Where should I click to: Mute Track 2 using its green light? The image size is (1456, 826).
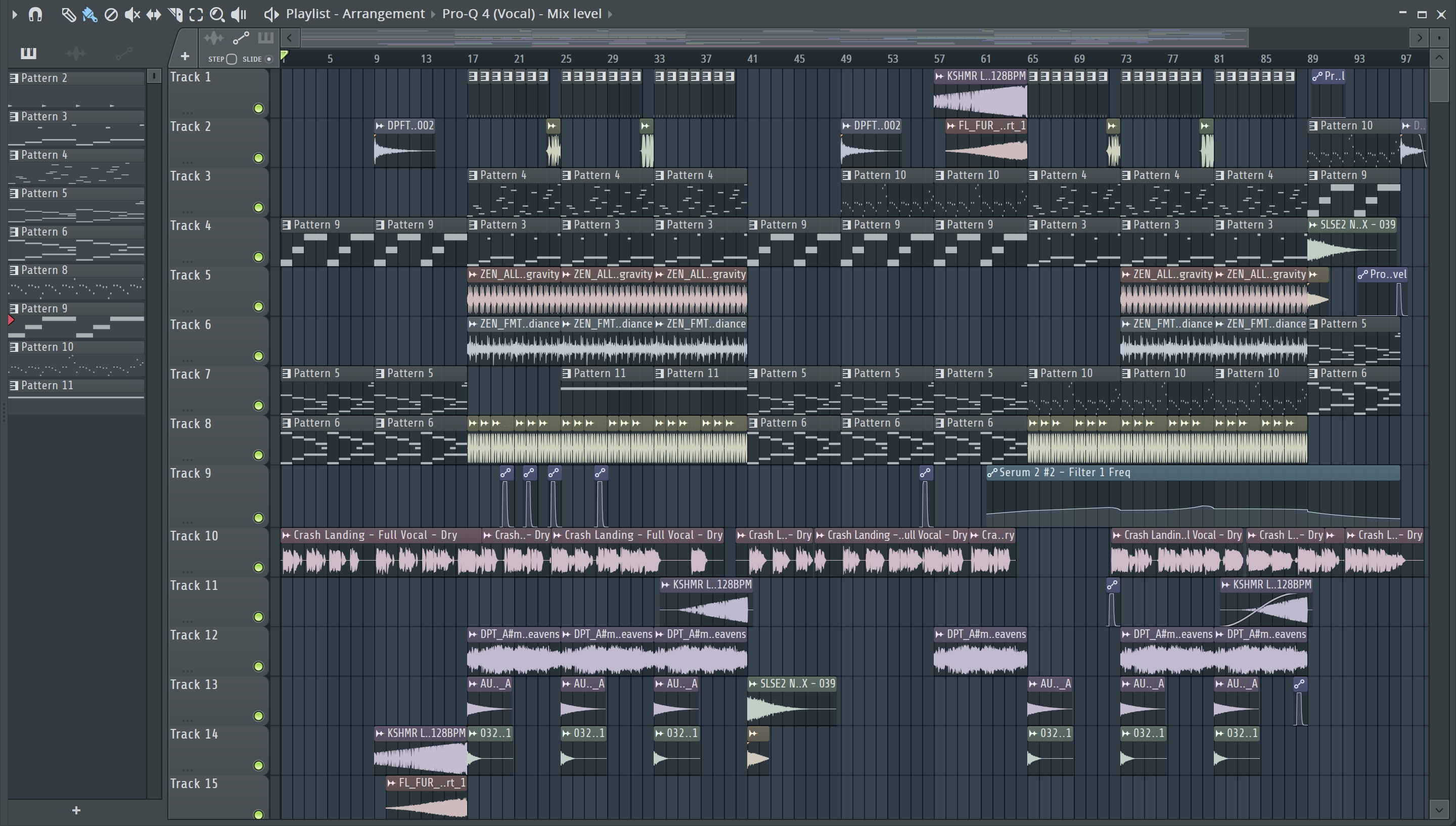[259, 158]
